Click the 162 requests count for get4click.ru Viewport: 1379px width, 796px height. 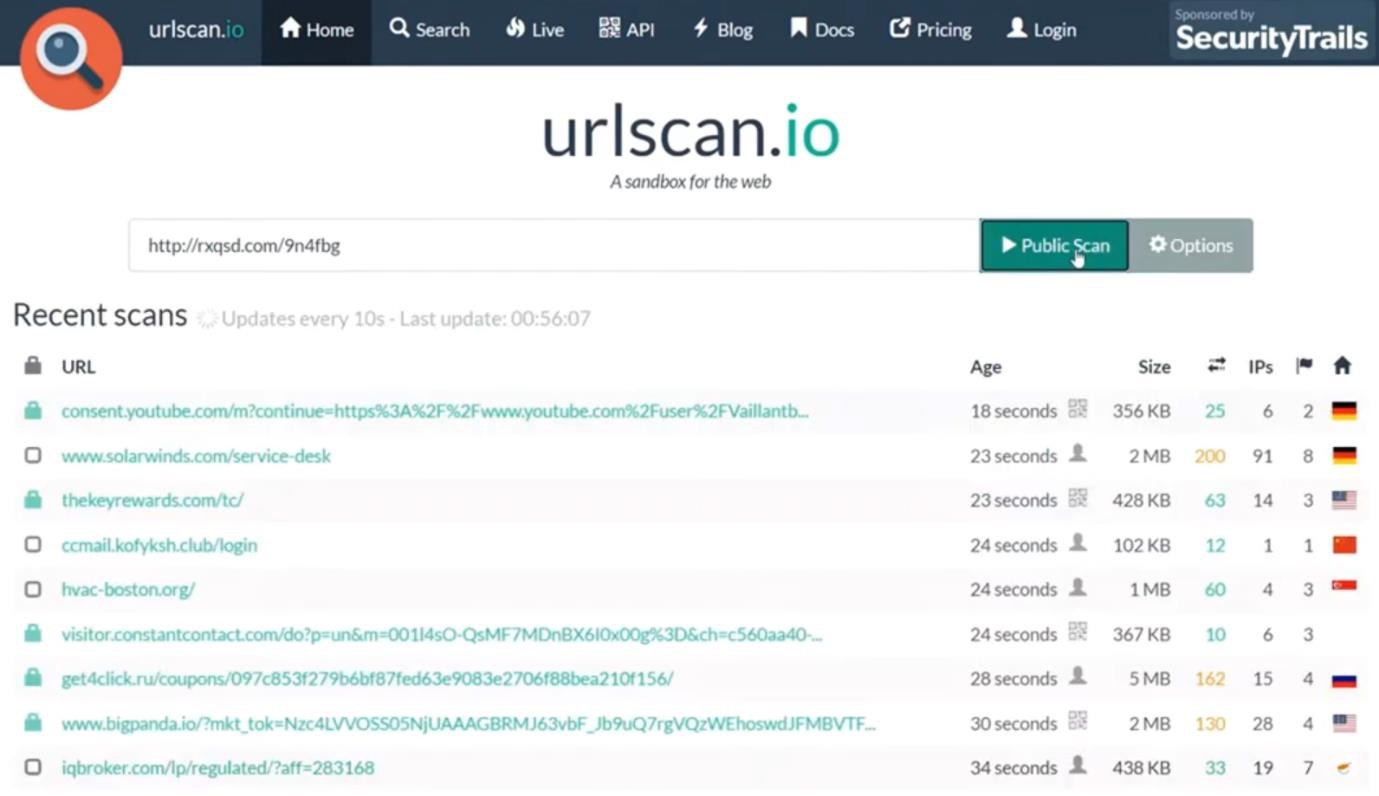[x=1210, y=679]
